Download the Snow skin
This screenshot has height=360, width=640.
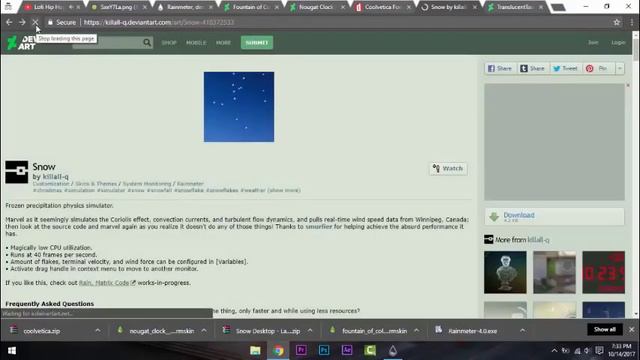(554, 216)
